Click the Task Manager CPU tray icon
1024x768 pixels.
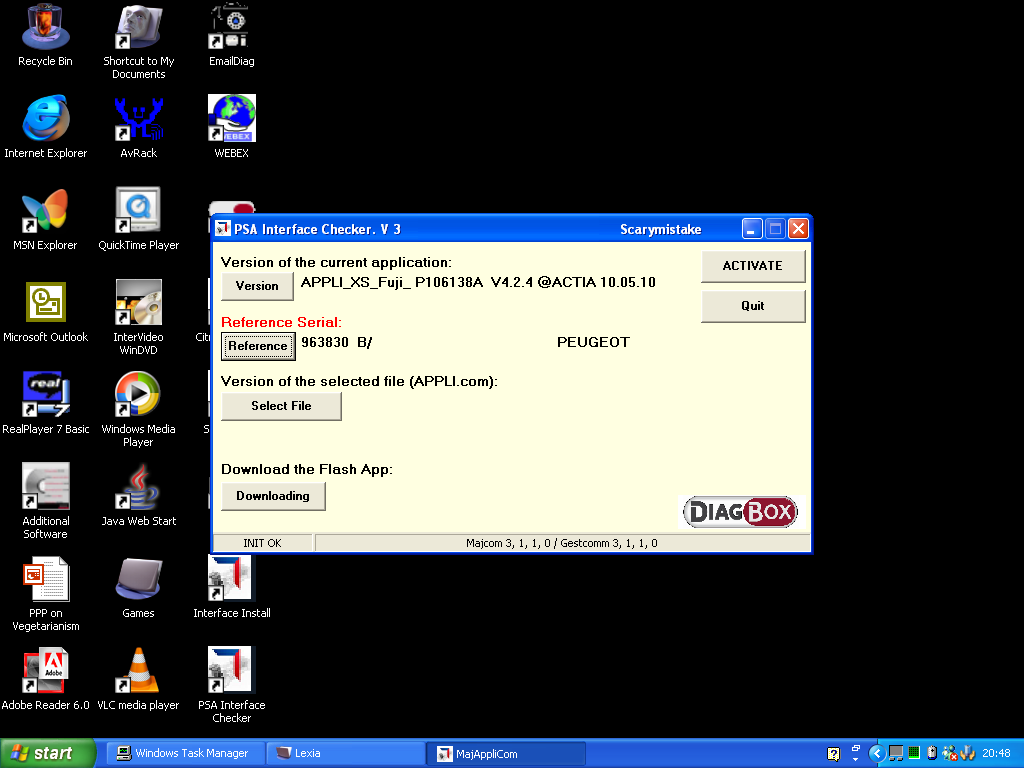pos(914,753)
